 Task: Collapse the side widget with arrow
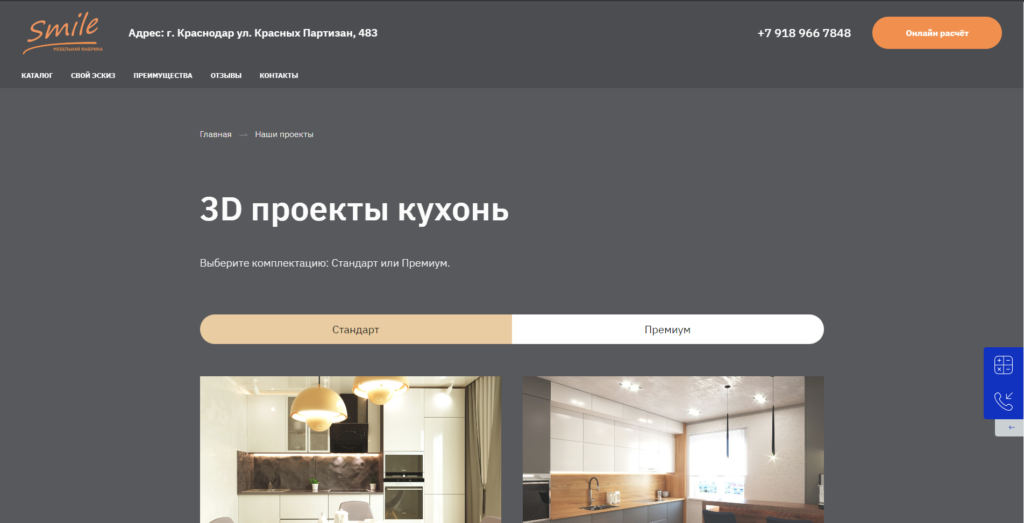pos(1012,428)
